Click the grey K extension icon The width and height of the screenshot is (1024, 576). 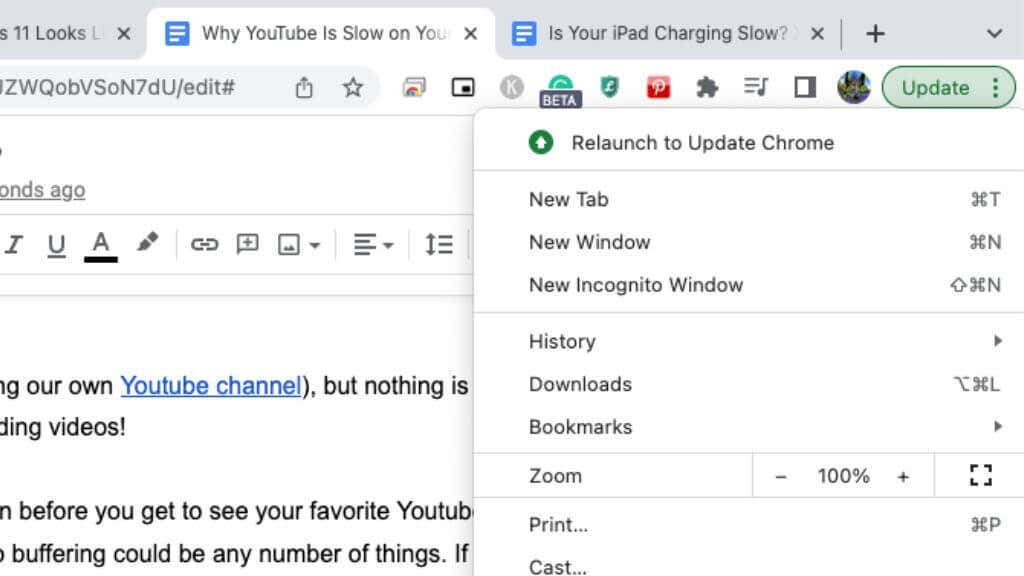click(x=511, y=87)
